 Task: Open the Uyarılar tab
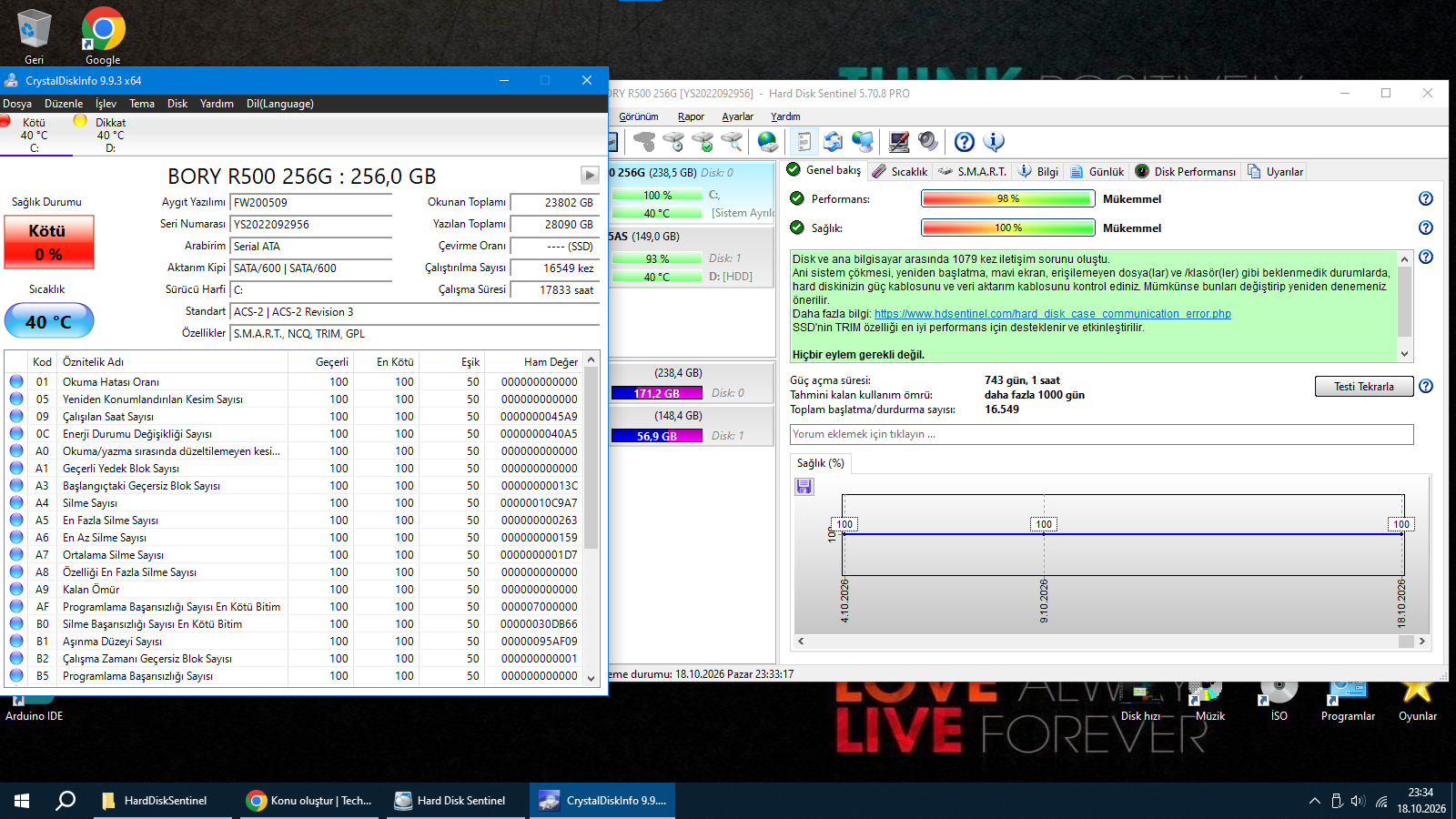pyautogui.click(x=1275, y=171)
